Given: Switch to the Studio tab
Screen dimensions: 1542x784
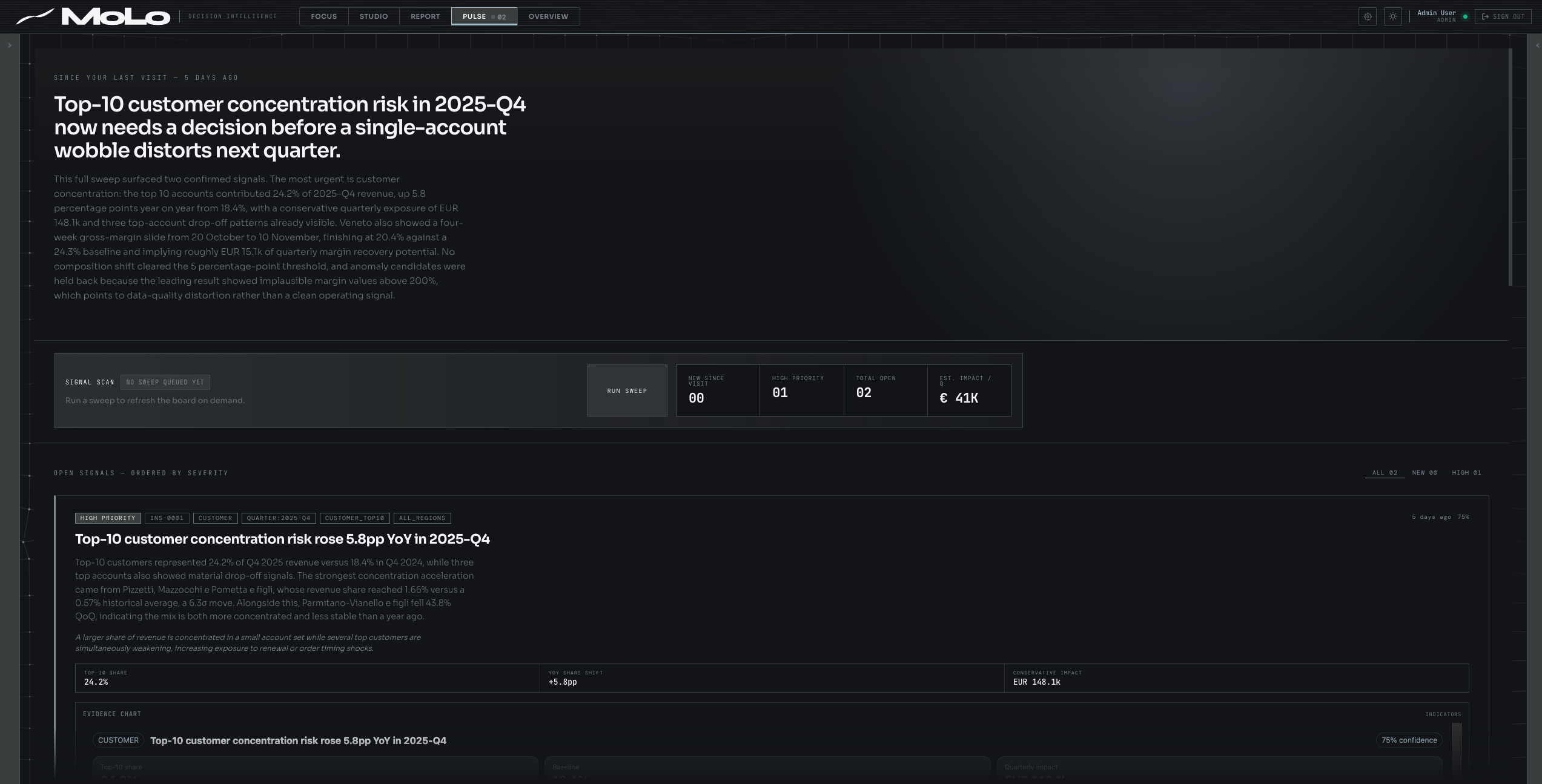Looking at the screenshot, I should click(374, 16).
